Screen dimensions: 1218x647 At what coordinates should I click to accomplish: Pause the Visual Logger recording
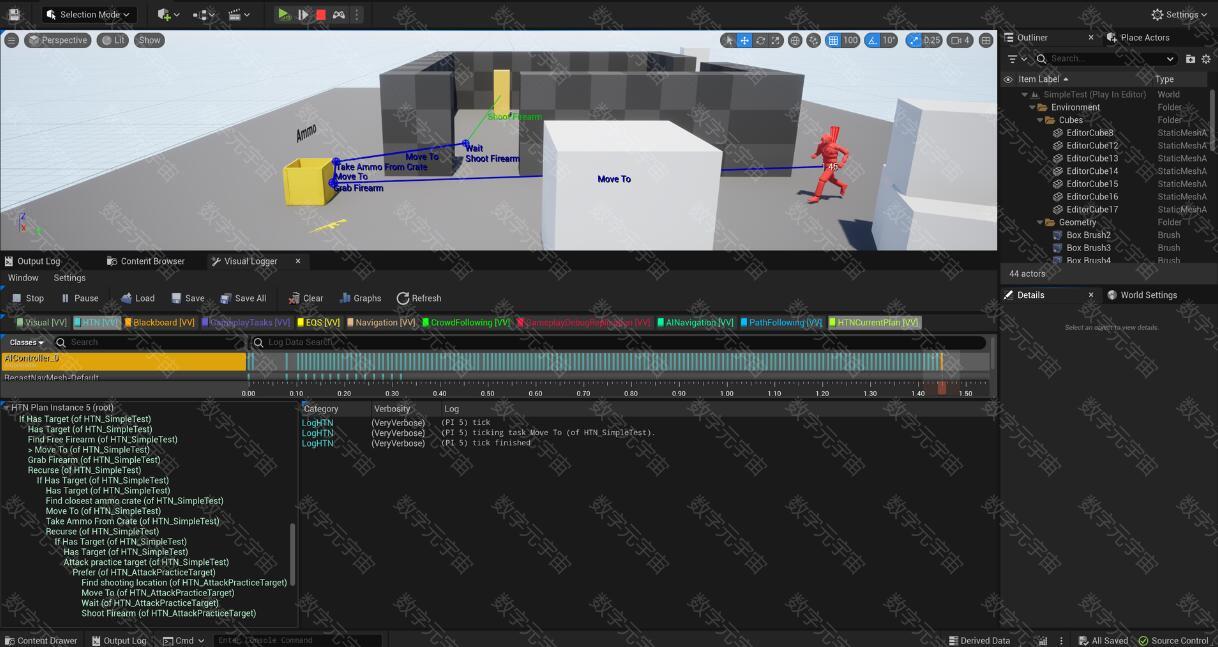pyautogui.click(x=79, y=298)
